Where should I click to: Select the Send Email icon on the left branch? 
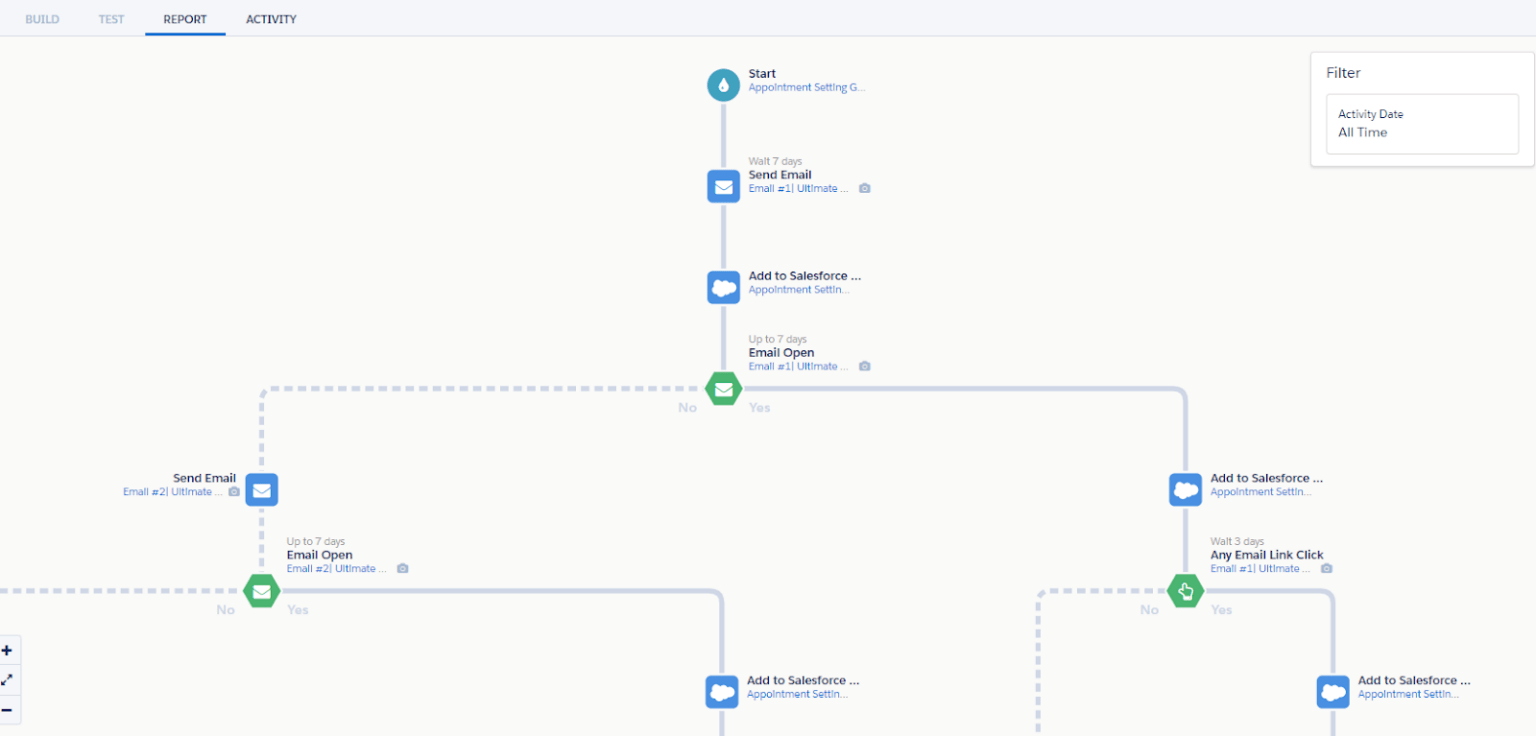click(261, 489)
